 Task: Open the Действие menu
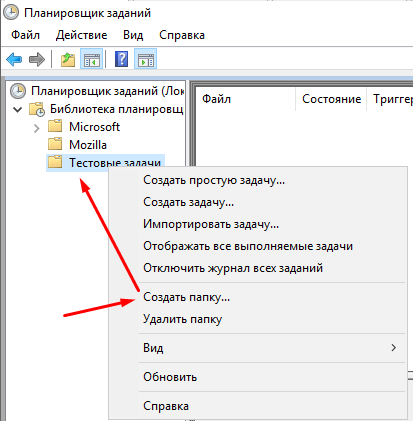coord(81,35)
